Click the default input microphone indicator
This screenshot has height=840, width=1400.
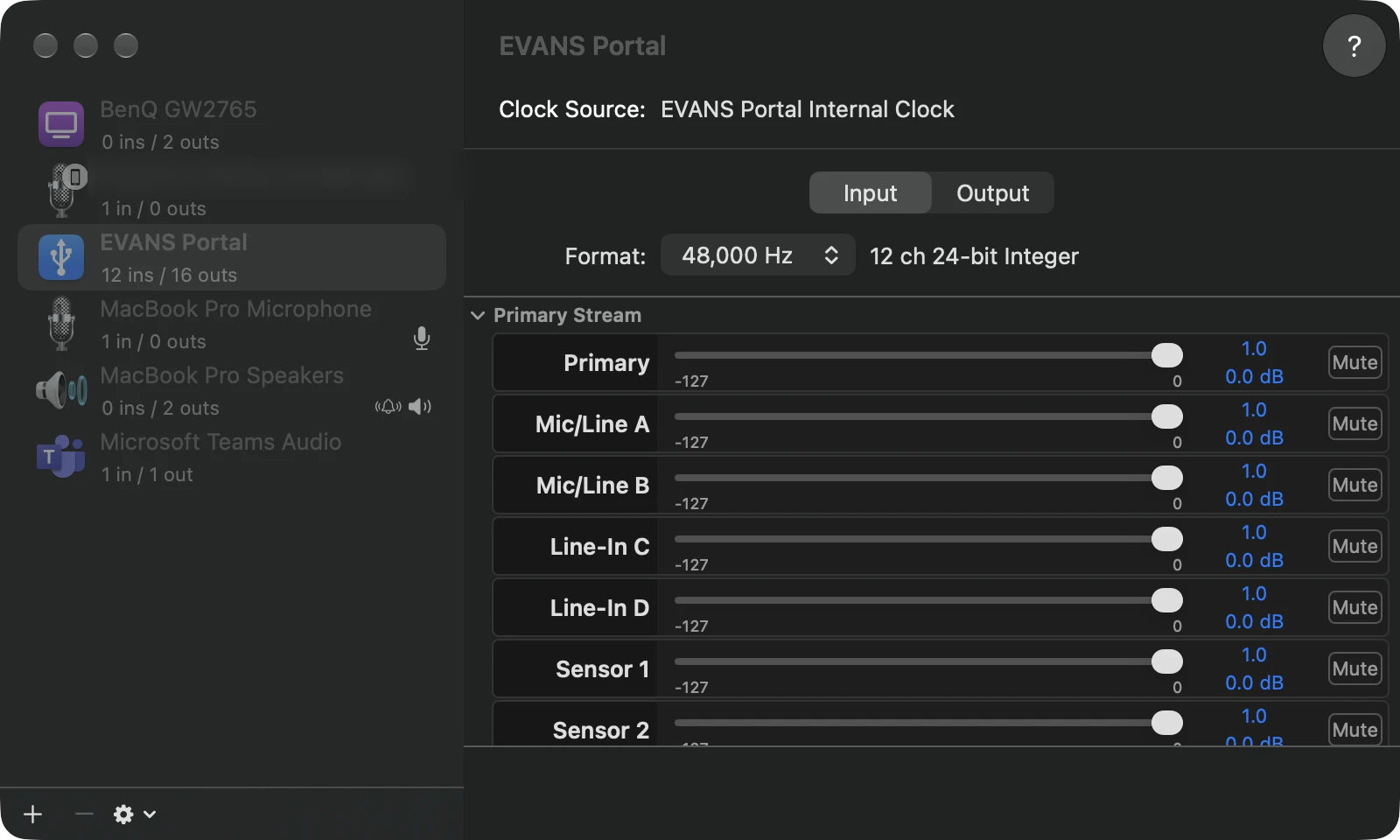tap(422, 339)
